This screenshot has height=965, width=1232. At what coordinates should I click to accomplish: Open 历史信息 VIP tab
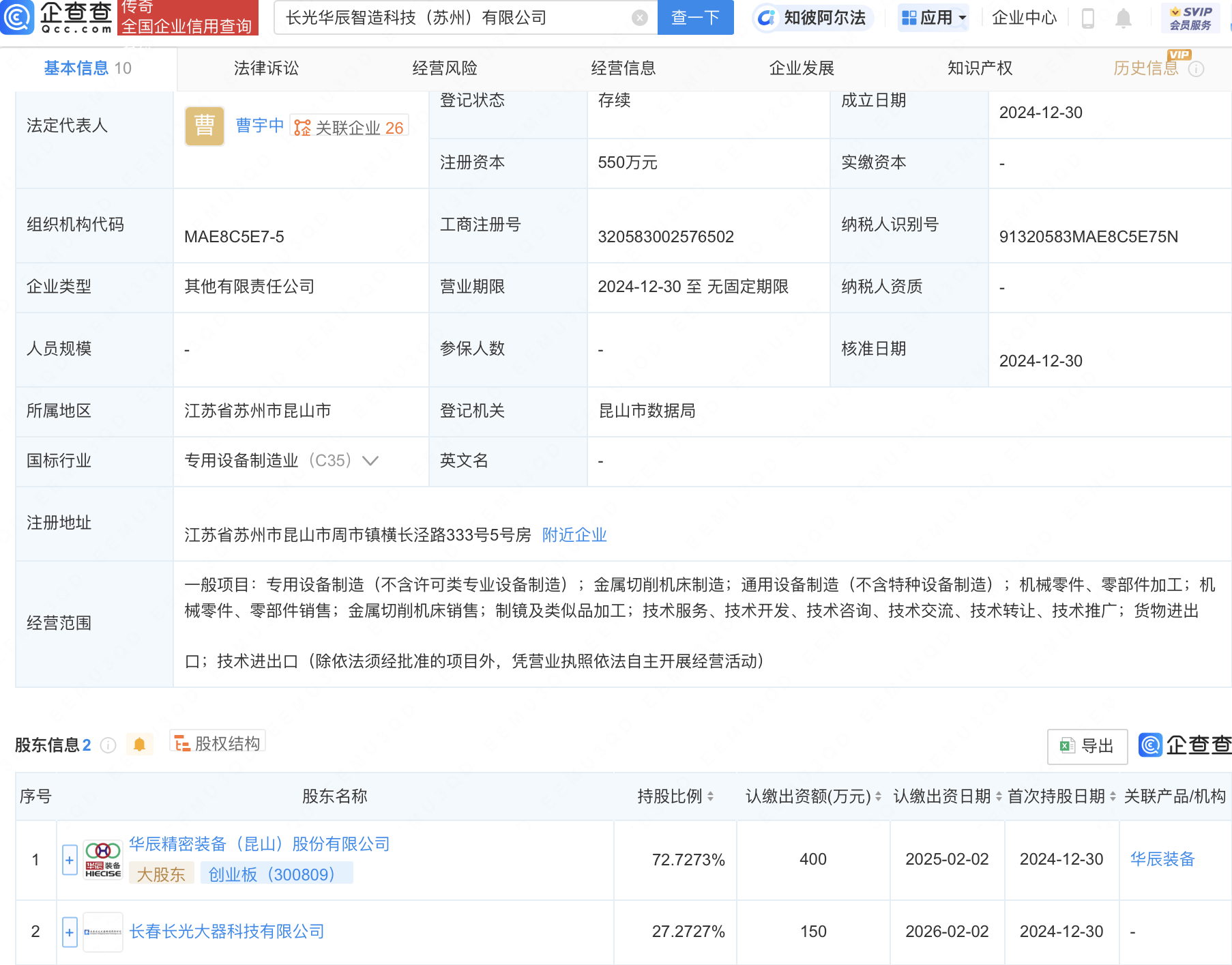(1146, 68)
